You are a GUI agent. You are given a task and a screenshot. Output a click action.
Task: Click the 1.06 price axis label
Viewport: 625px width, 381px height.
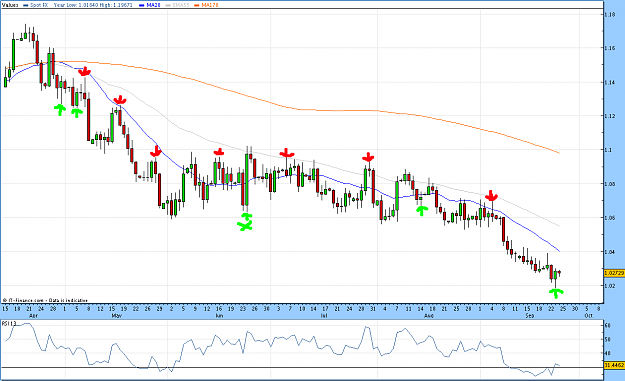coord(610,218)
